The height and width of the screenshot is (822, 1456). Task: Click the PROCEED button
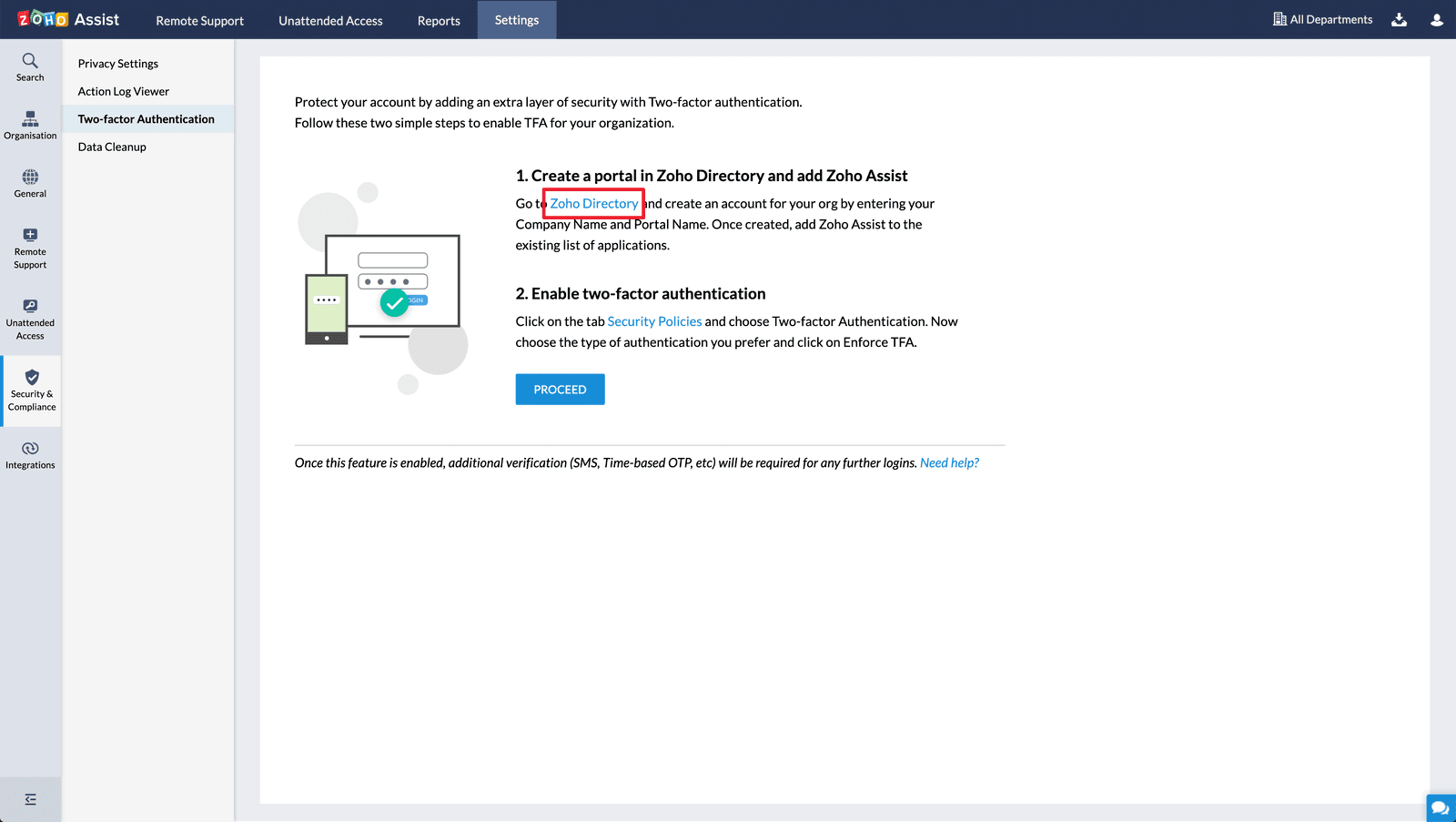(560, 390)
